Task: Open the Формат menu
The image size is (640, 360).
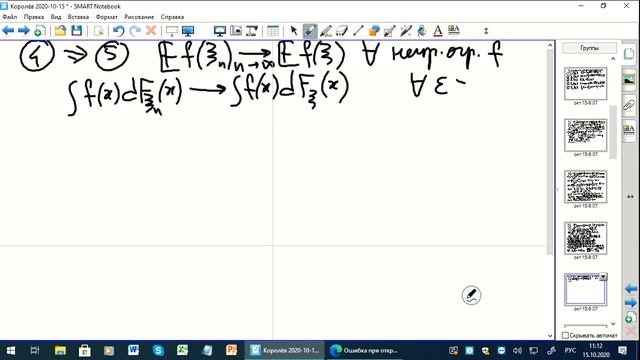Action: click(107, 17)
